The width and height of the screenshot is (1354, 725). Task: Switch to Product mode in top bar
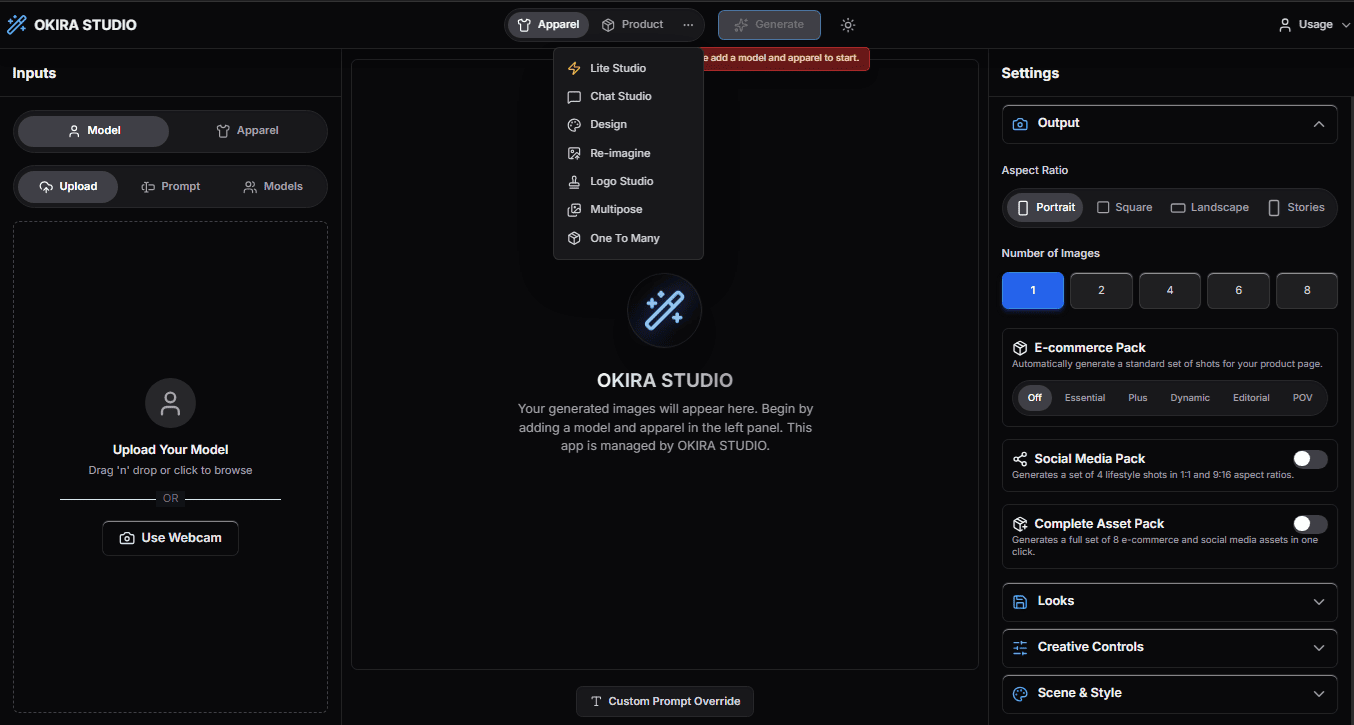coord(632,25)
